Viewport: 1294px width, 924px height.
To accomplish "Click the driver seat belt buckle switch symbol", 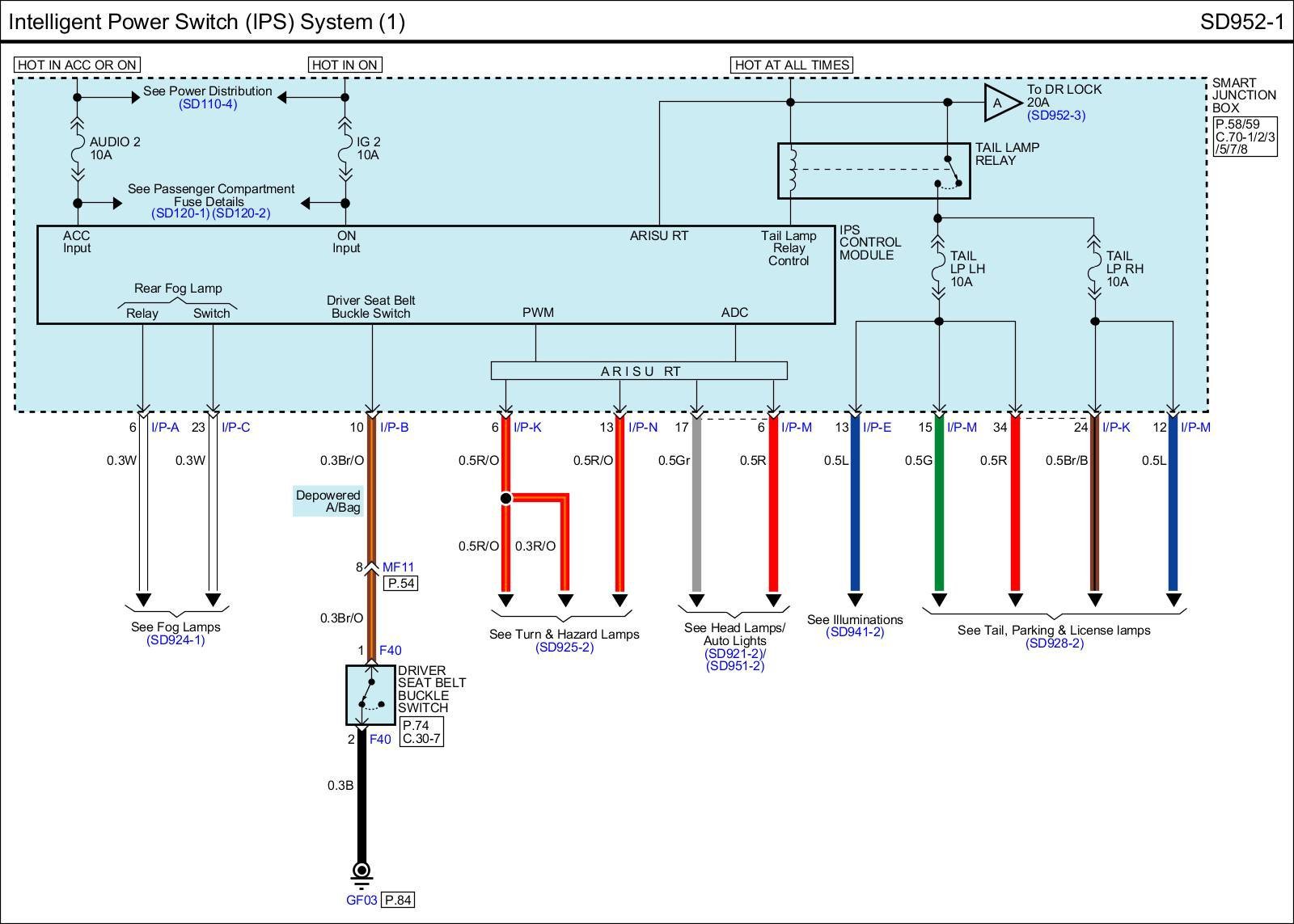I will [370, 694].
